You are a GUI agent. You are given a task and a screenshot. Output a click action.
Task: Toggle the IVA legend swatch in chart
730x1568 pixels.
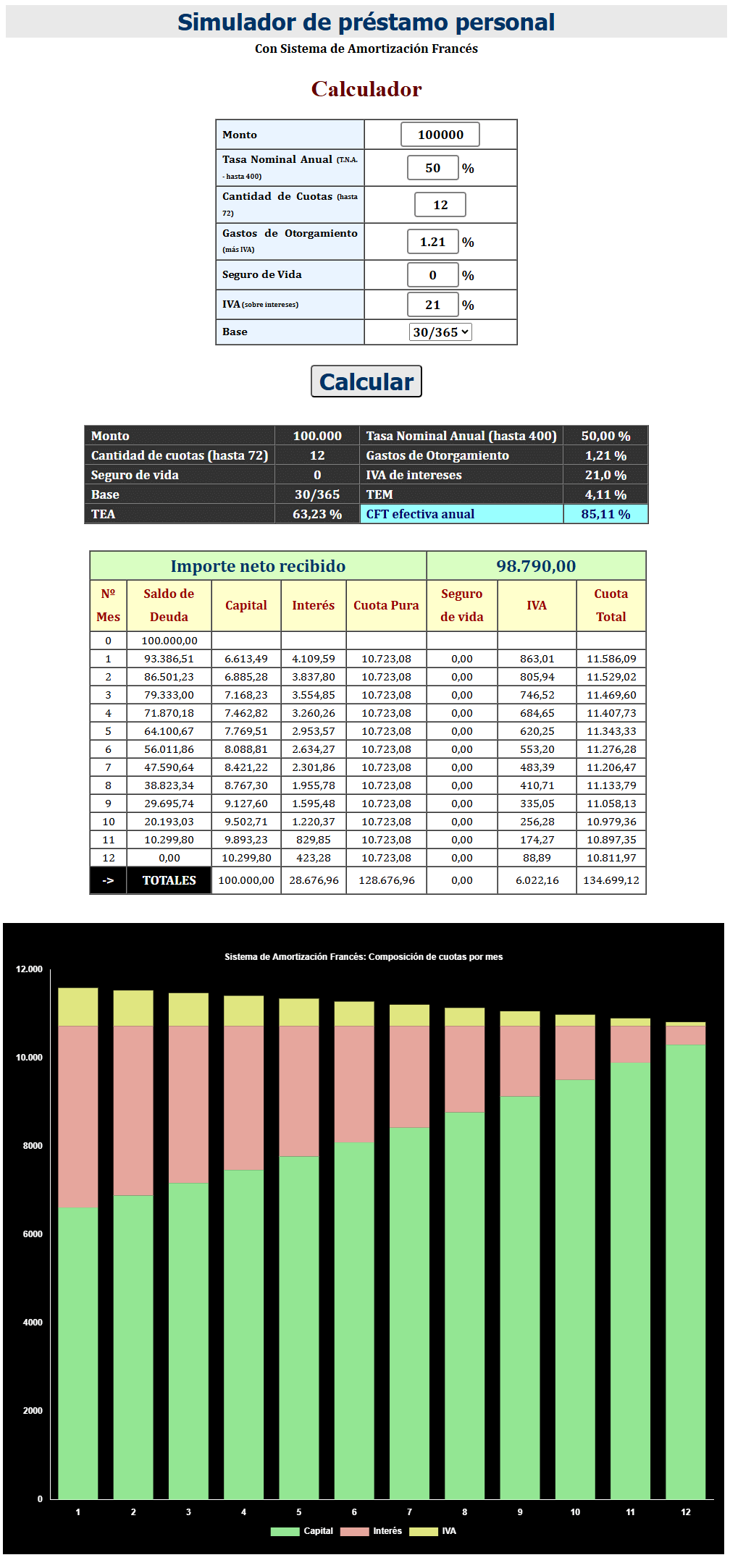coord(424,1531)
